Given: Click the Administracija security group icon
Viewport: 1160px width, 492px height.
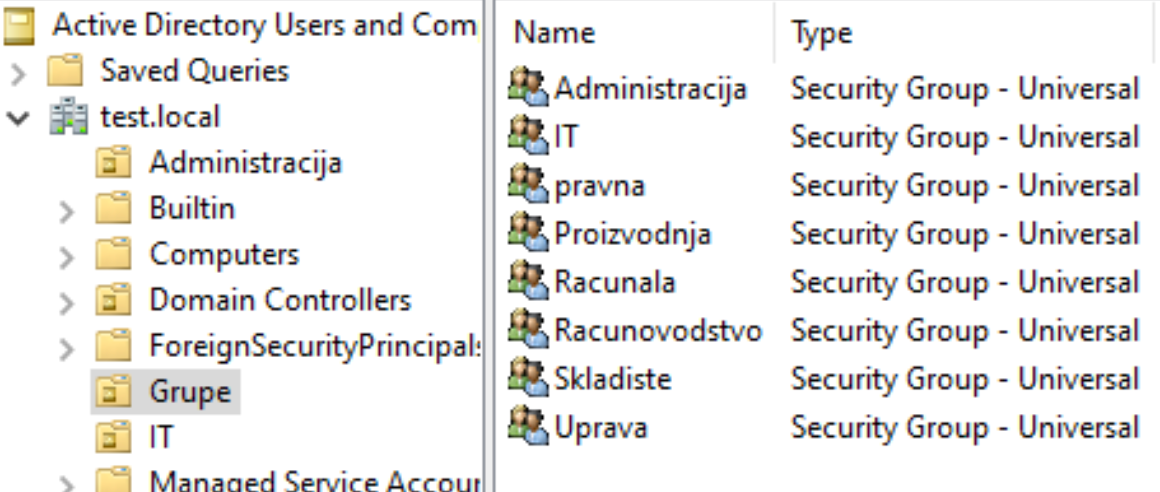Looking at the screenshot, I should coord(528,87).
